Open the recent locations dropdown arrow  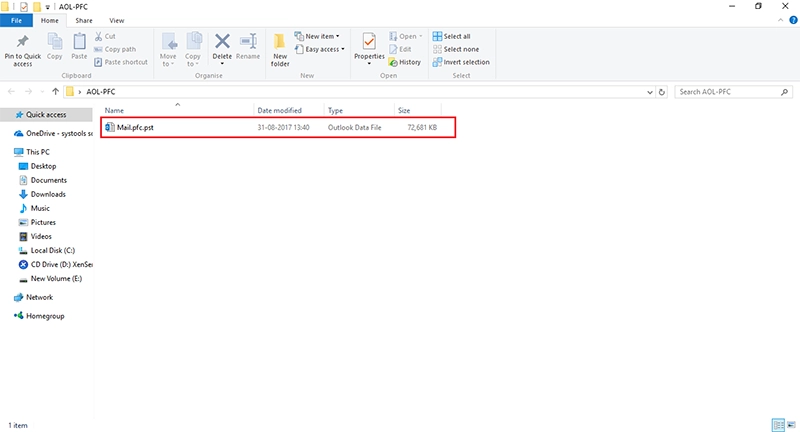click(42, 92)
